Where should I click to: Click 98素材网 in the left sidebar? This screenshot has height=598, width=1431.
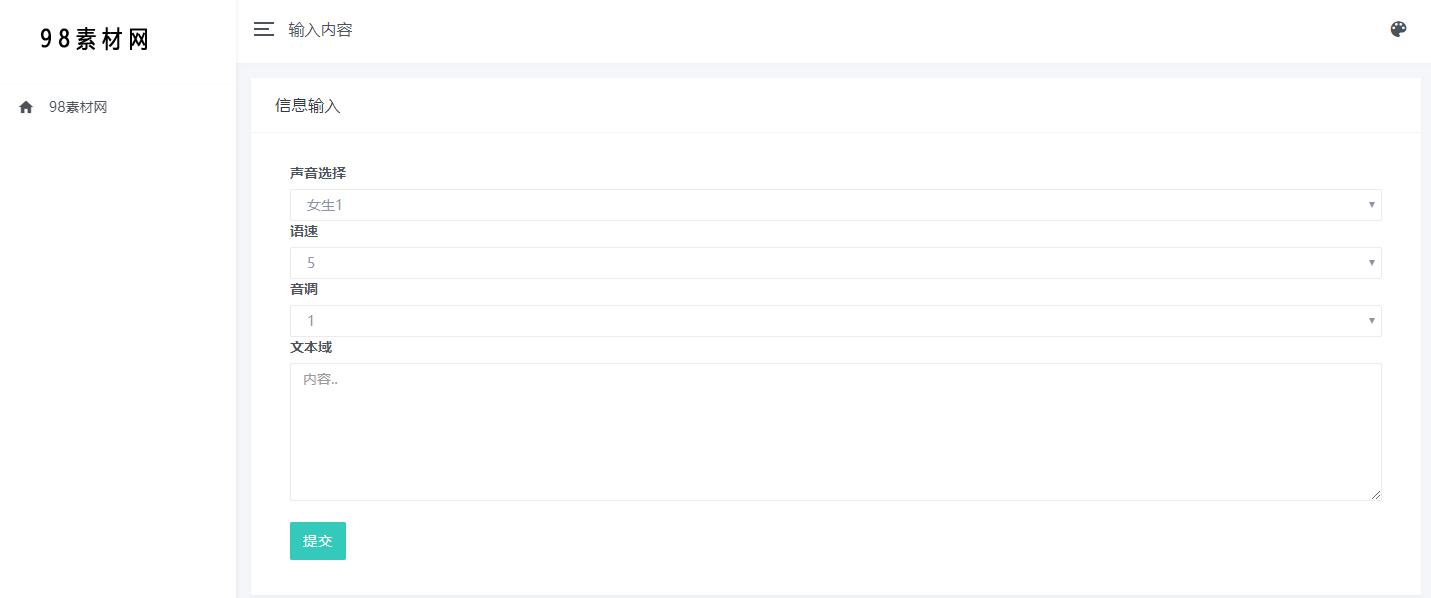[78, 106]
